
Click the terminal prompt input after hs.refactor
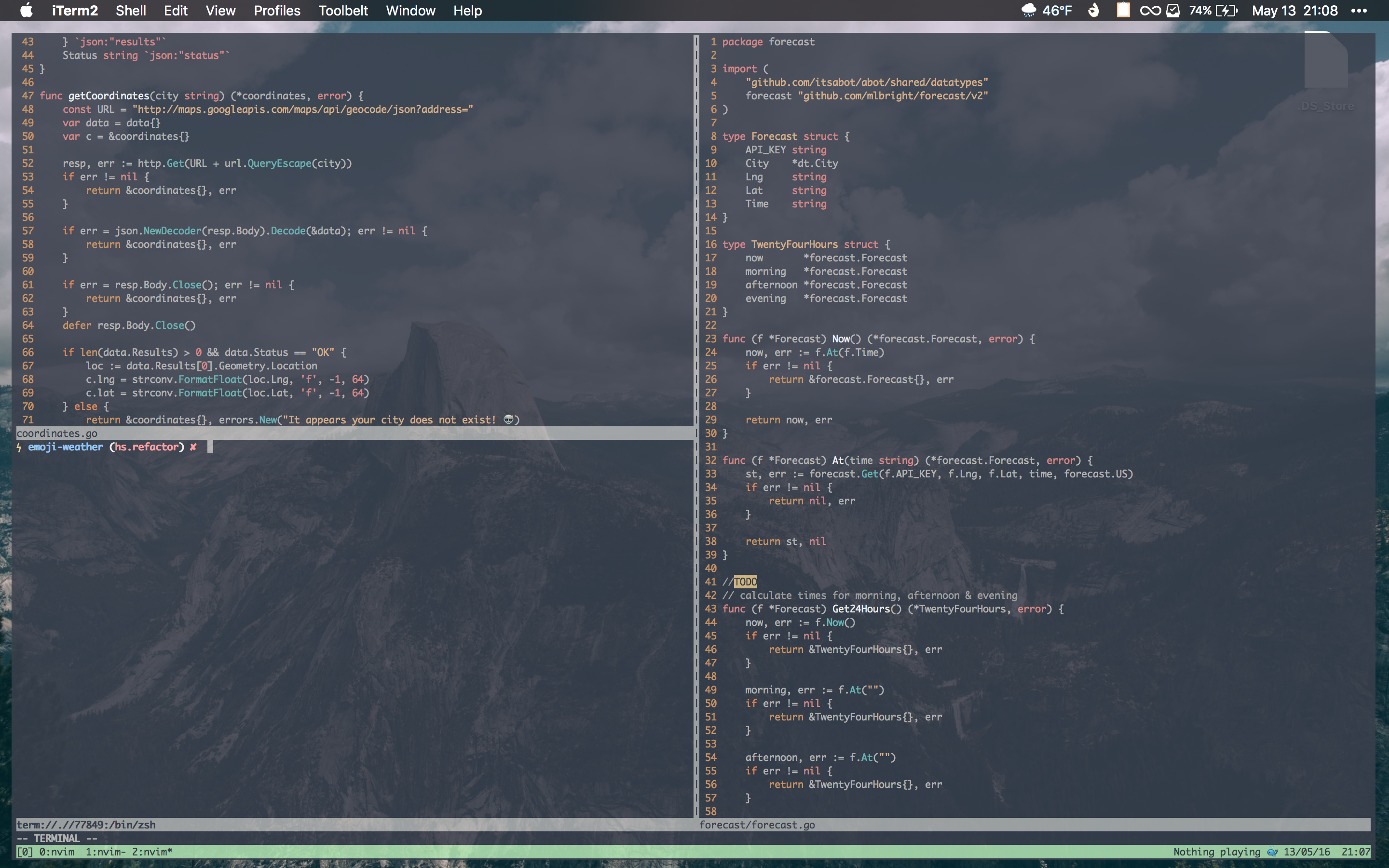point(210,447)
